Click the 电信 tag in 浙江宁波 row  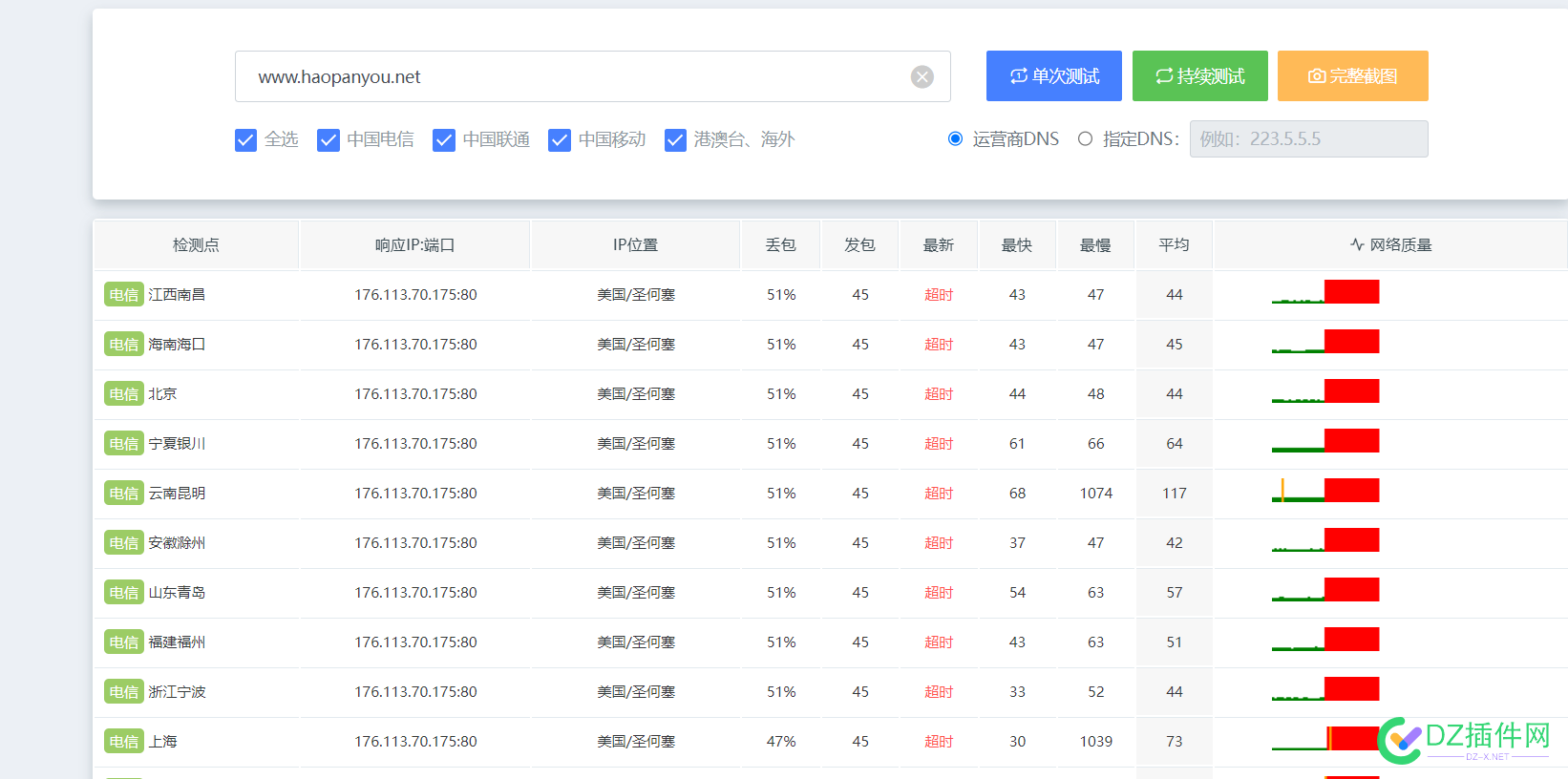123,692
